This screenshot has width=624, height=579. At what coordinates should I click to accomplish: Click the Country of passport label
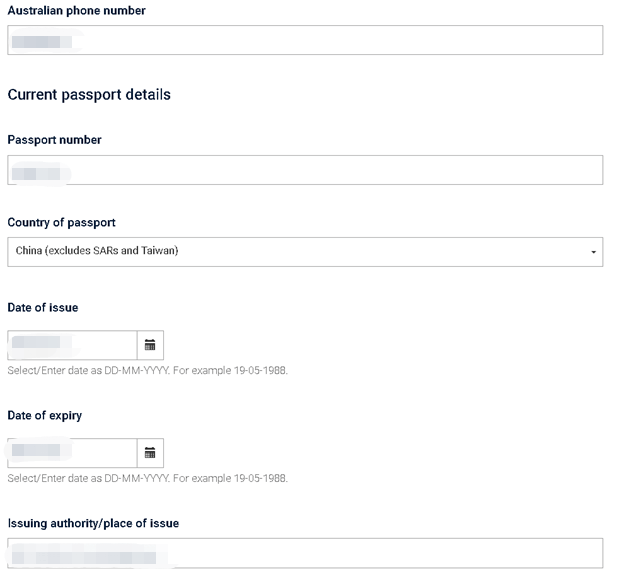[61, 222]
